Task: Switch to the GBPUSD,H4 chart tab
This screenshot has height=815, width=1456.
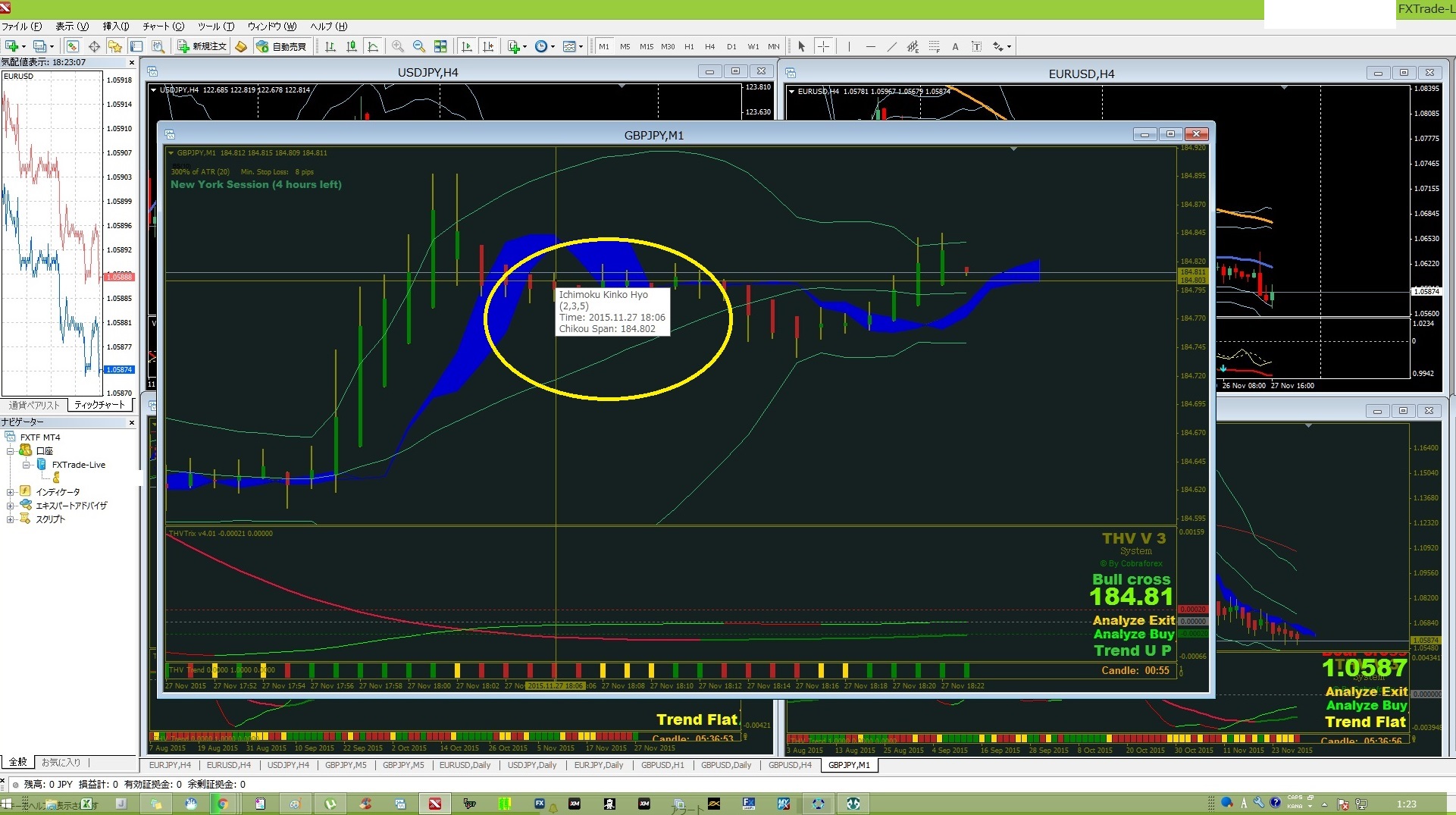Action: 789,766
